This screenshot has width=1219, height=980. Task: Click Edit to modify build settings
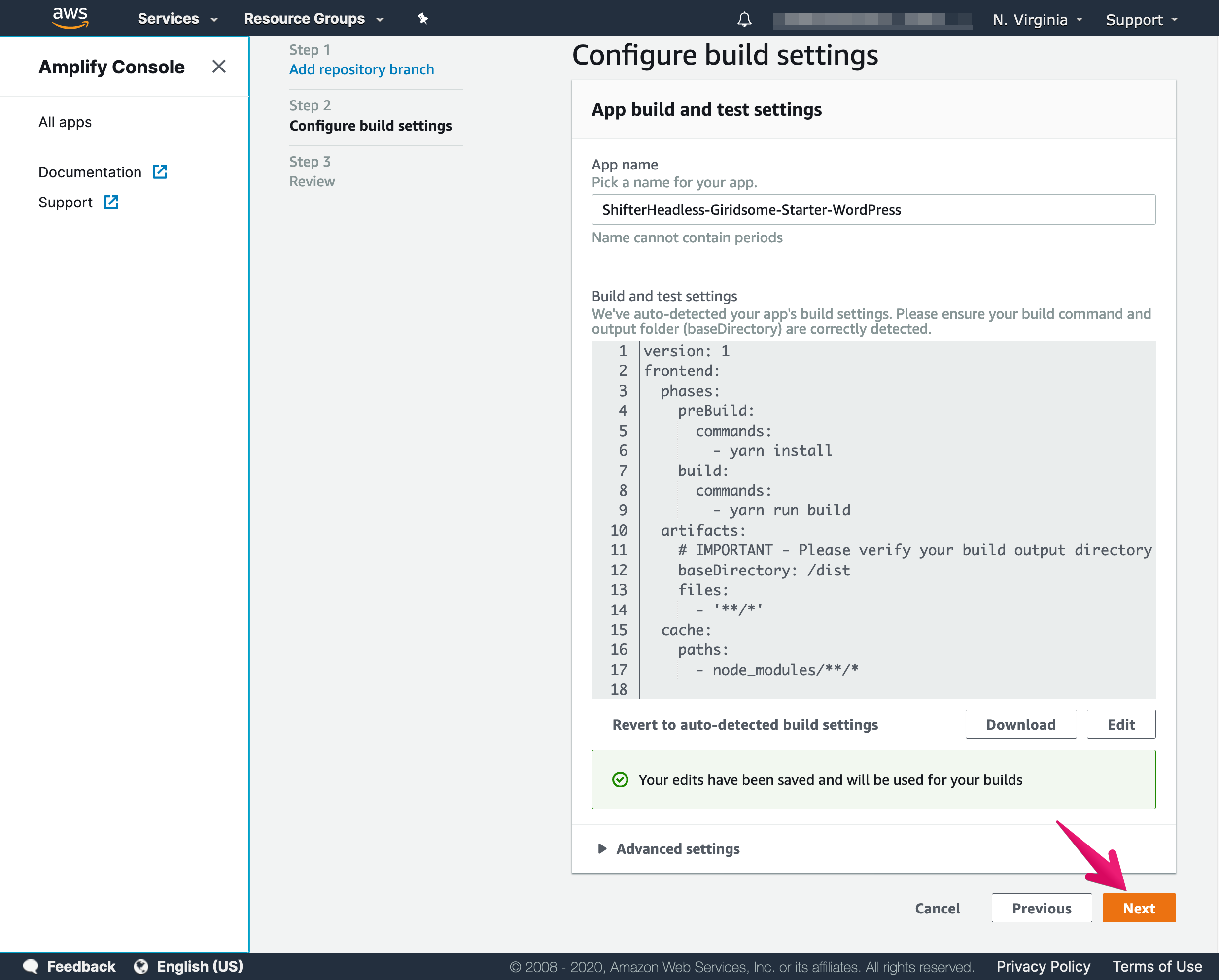(x=1120, y=724)
